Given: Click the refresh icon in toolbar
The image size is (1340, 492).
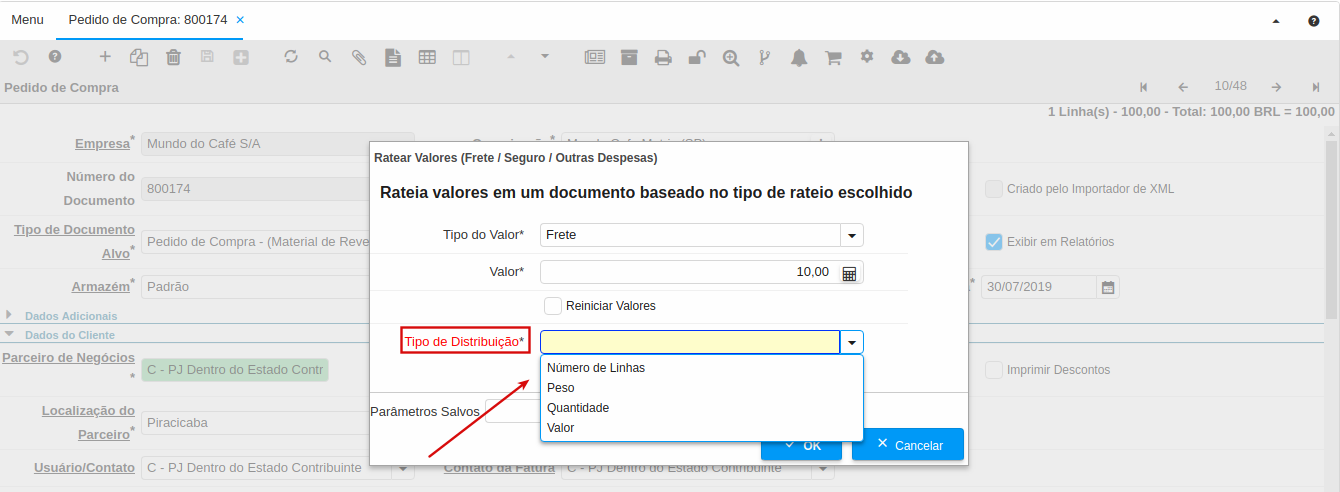Looking at the screenshot, I should [291, 57].
